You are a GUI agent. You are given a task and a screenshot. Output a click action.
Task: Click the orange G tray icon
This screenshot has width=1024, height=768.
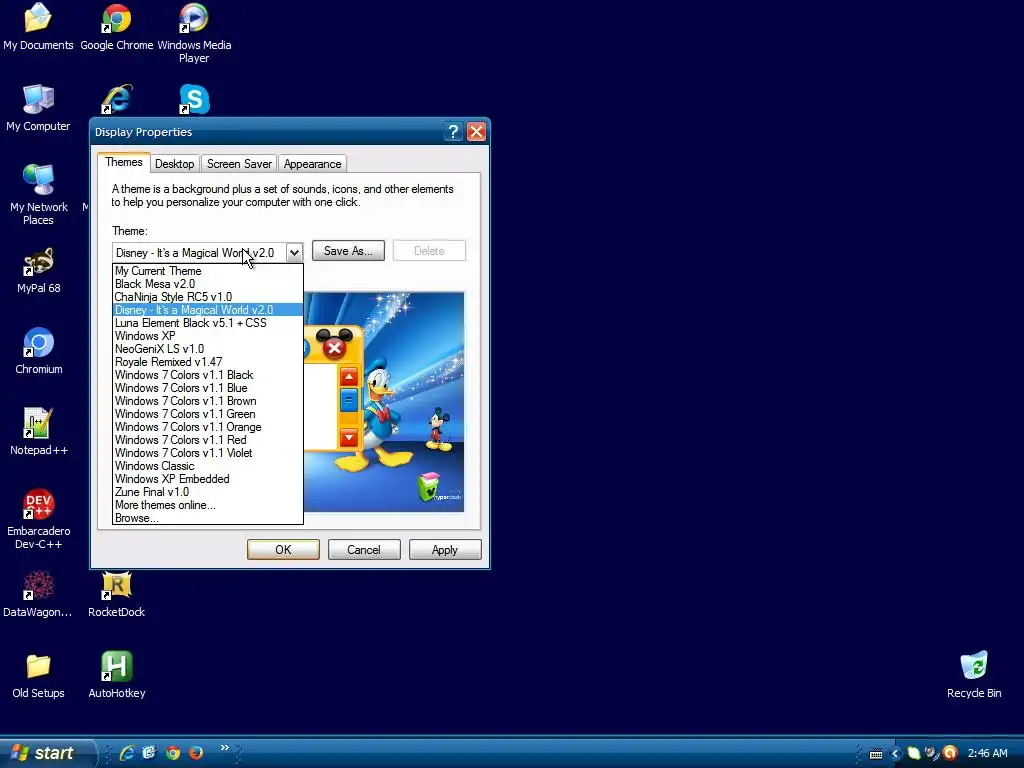950,753
